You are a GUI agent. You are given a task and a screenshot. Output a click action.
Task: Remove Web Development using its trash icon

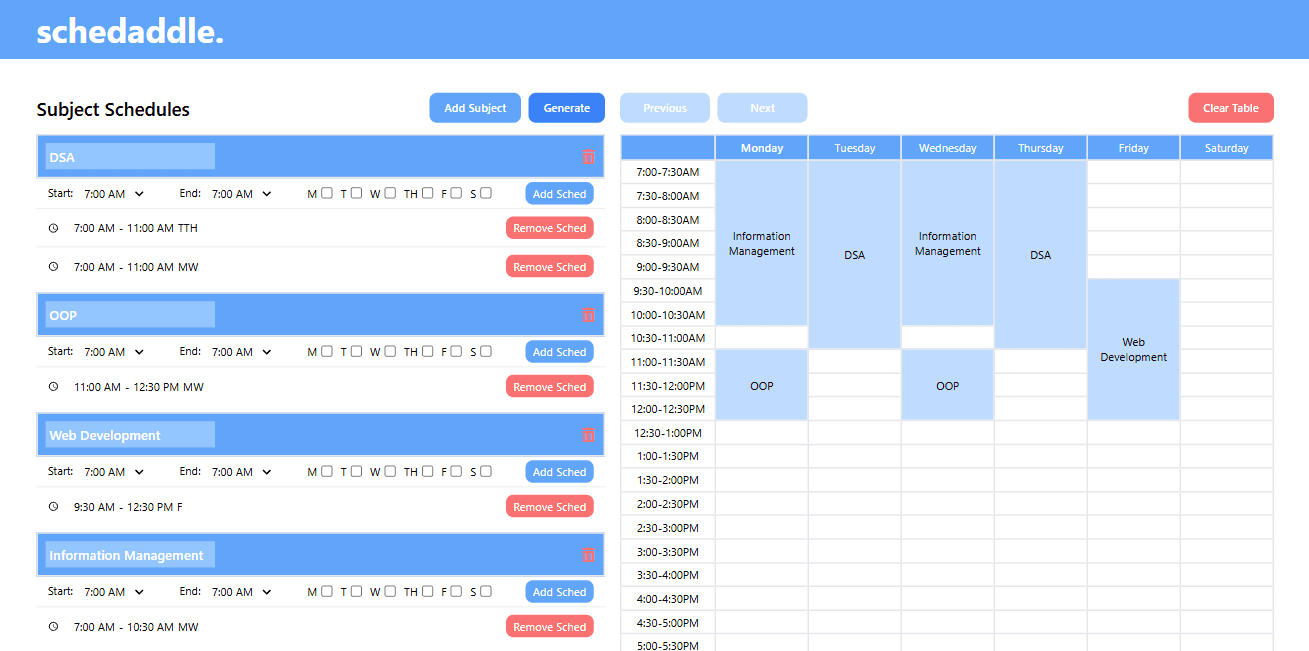tap(588, 435)
